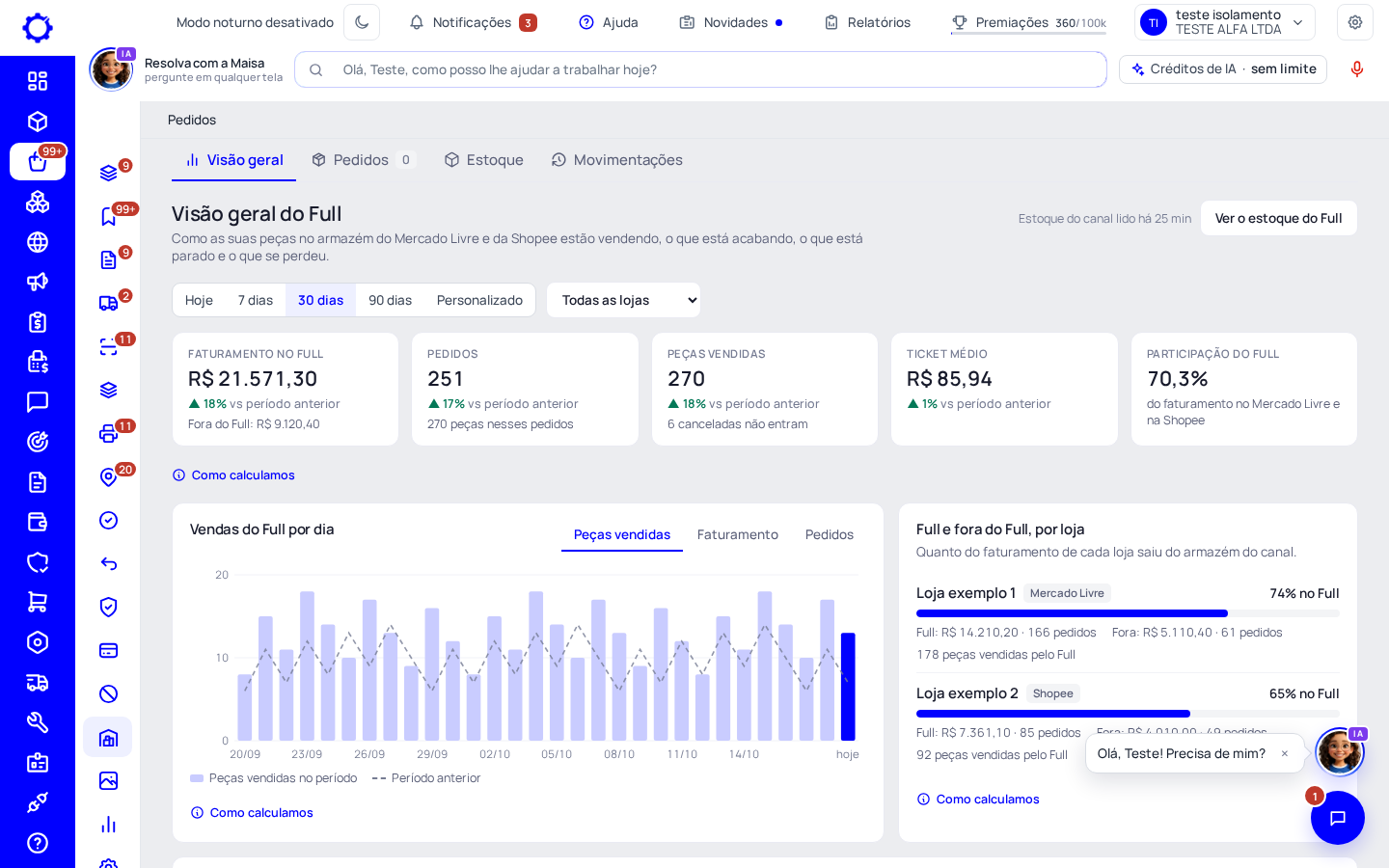The width and height of the screenshot is (1389, 868).
Task: Open Como calculamos link under KPI cards
Action: (x=233, y=475)
